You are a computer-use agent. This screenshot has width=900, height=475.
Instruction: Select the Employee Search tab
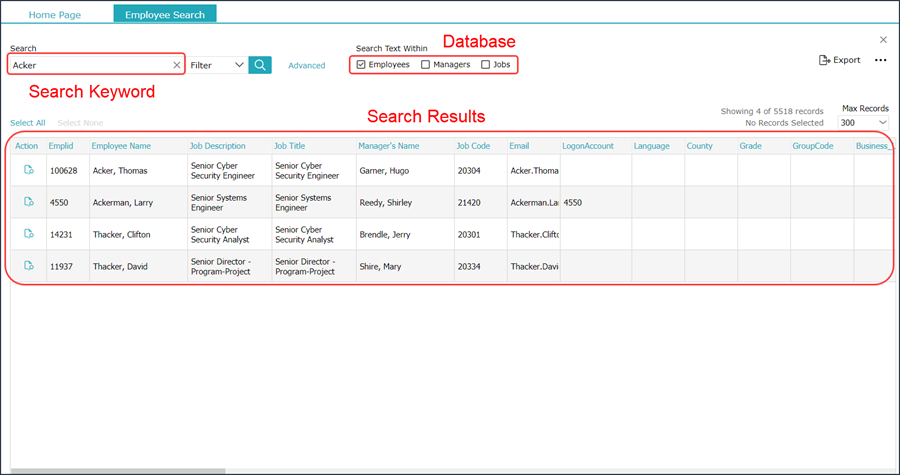165,14
